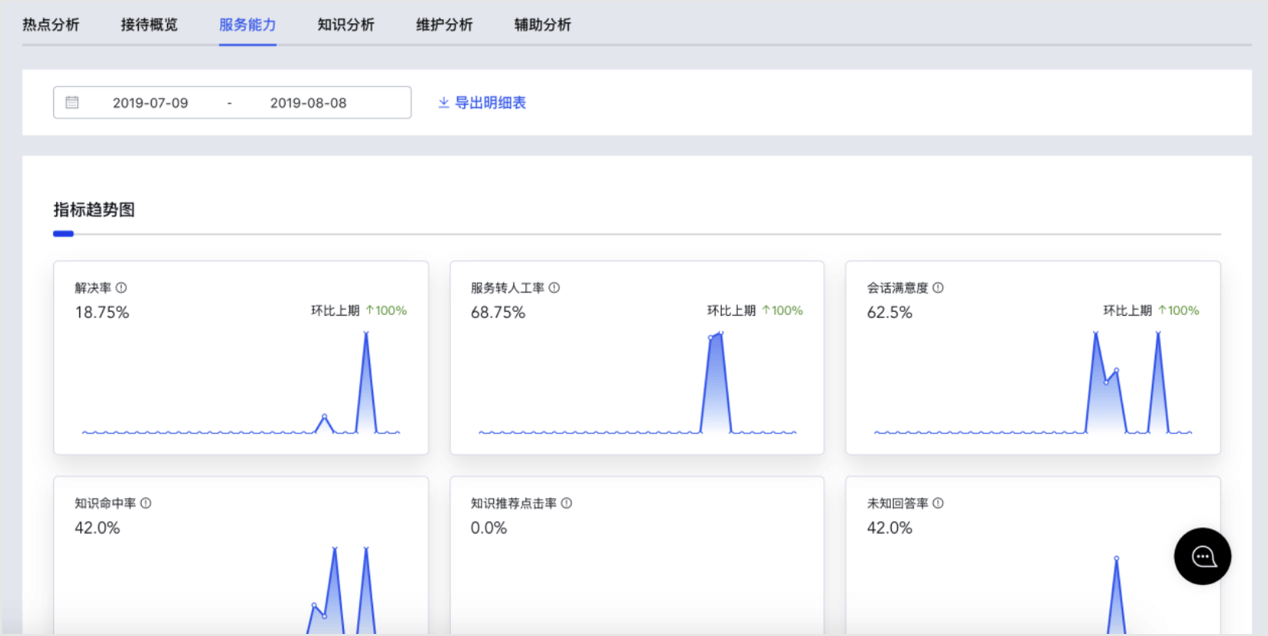Click the 指标趋势图 section heading
Screen dimensions: 1268x636
tap(94, 210)
